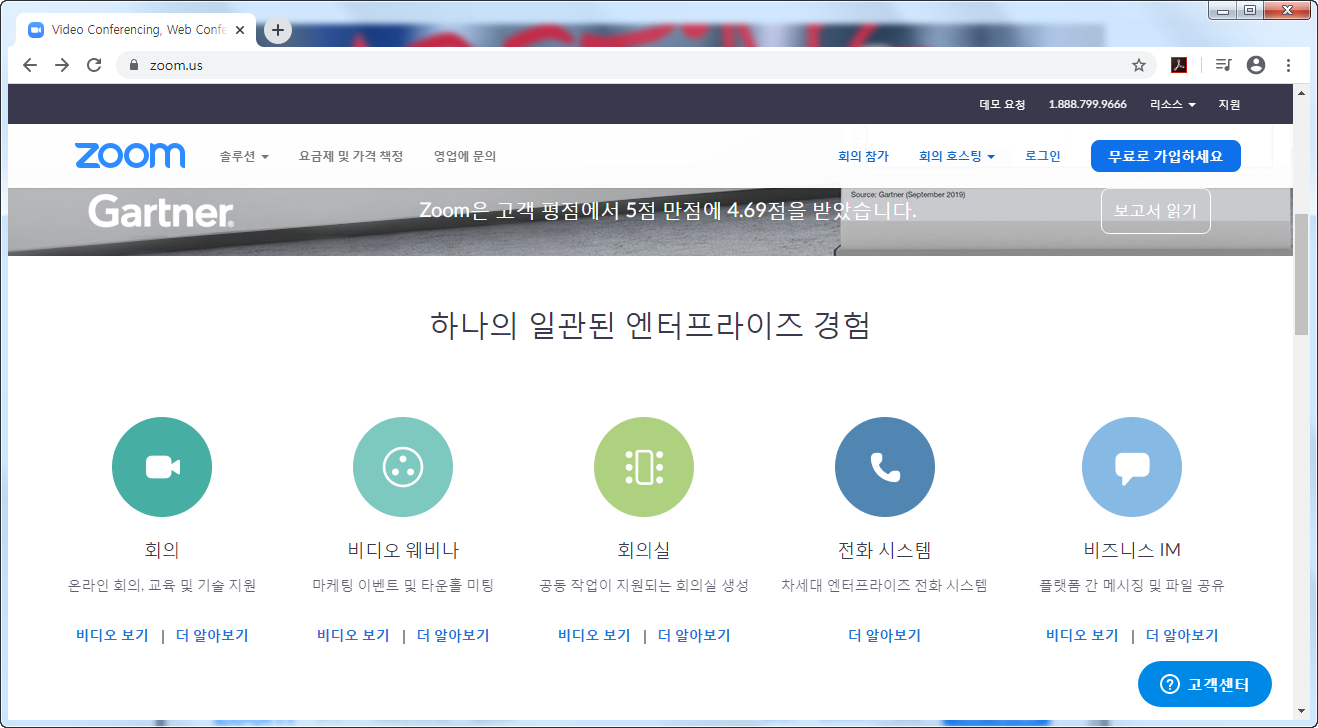Open 요금제 및 가격 책정 page

tap(351, 157)
